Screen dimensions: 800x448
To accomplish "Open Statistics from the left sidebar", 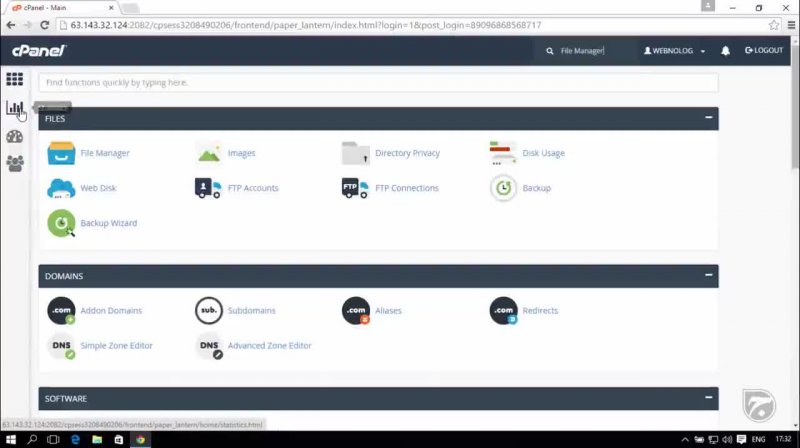I will point(15,108).
